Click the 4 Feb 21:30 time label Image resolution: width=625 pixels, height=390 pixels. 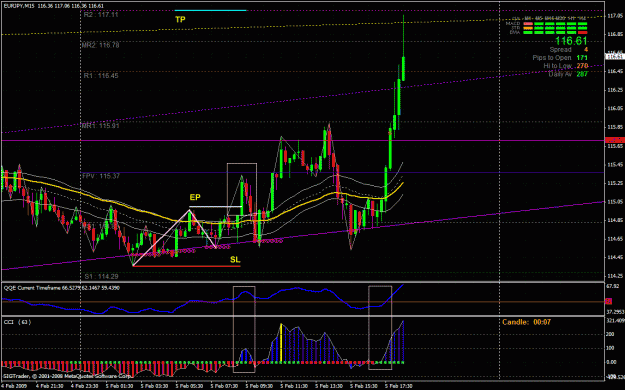tap(49, 386)
